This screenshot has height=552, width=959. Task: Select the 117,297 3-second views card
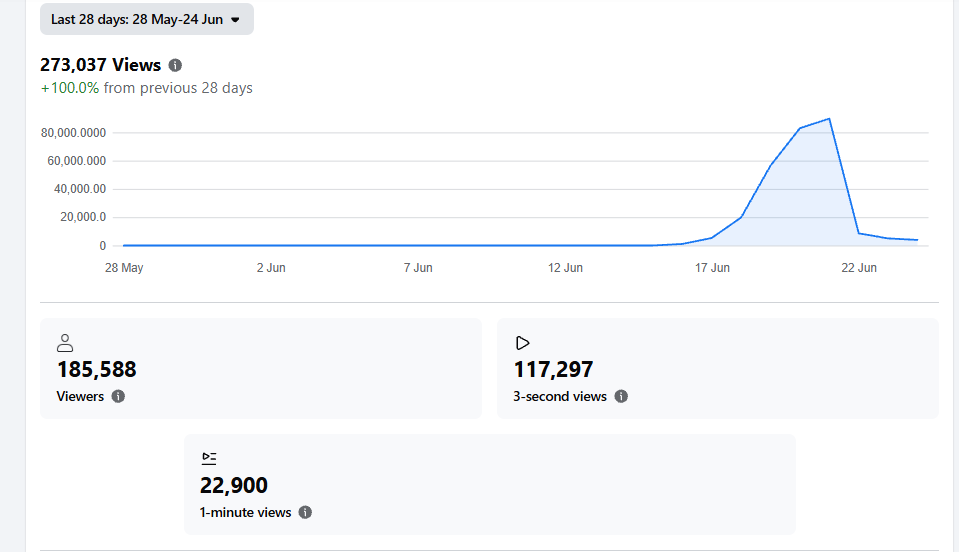click(x=718, y=369)
